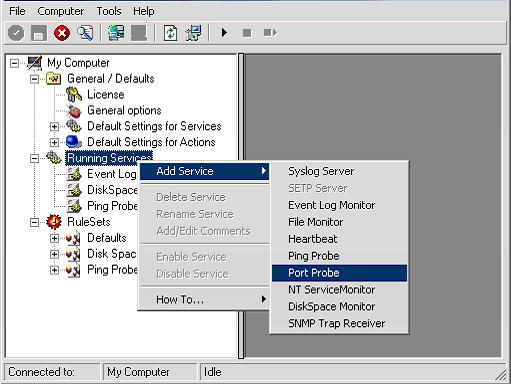Viewport: 511px width, 384px height.
Task: Click the Defaults ruleset icon
Action: [73, 238]
